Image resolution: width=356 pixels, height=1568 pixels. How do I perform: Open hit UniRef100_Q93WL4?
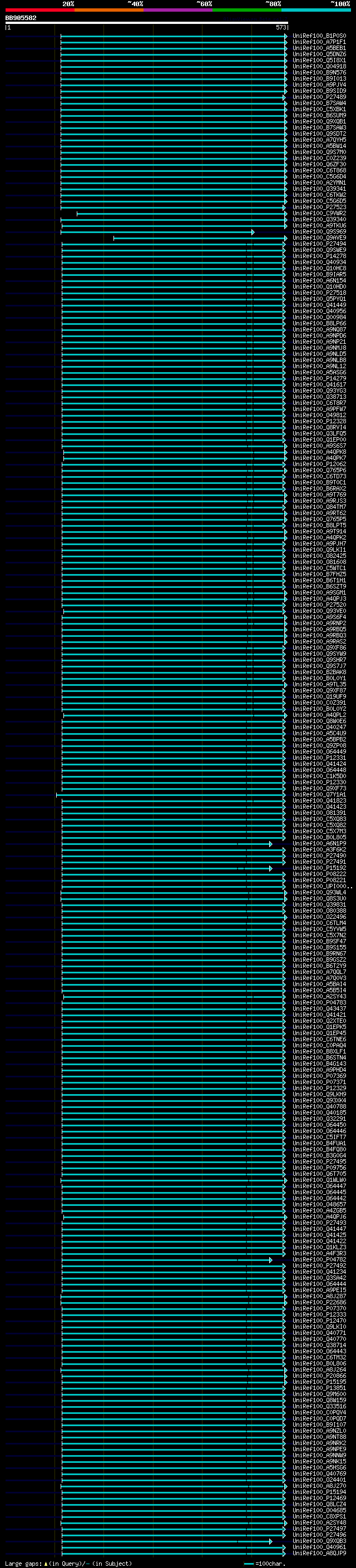pos(319,892)
